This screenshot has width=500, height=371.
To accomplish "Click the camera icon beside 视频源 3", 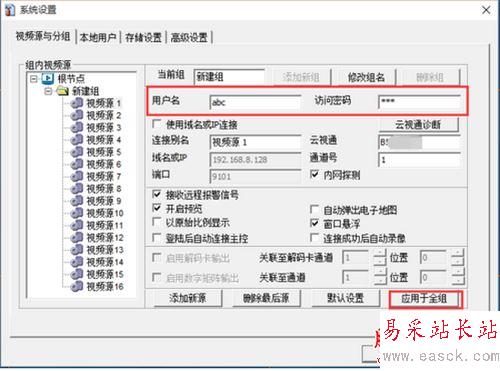I will pos(77,127).
